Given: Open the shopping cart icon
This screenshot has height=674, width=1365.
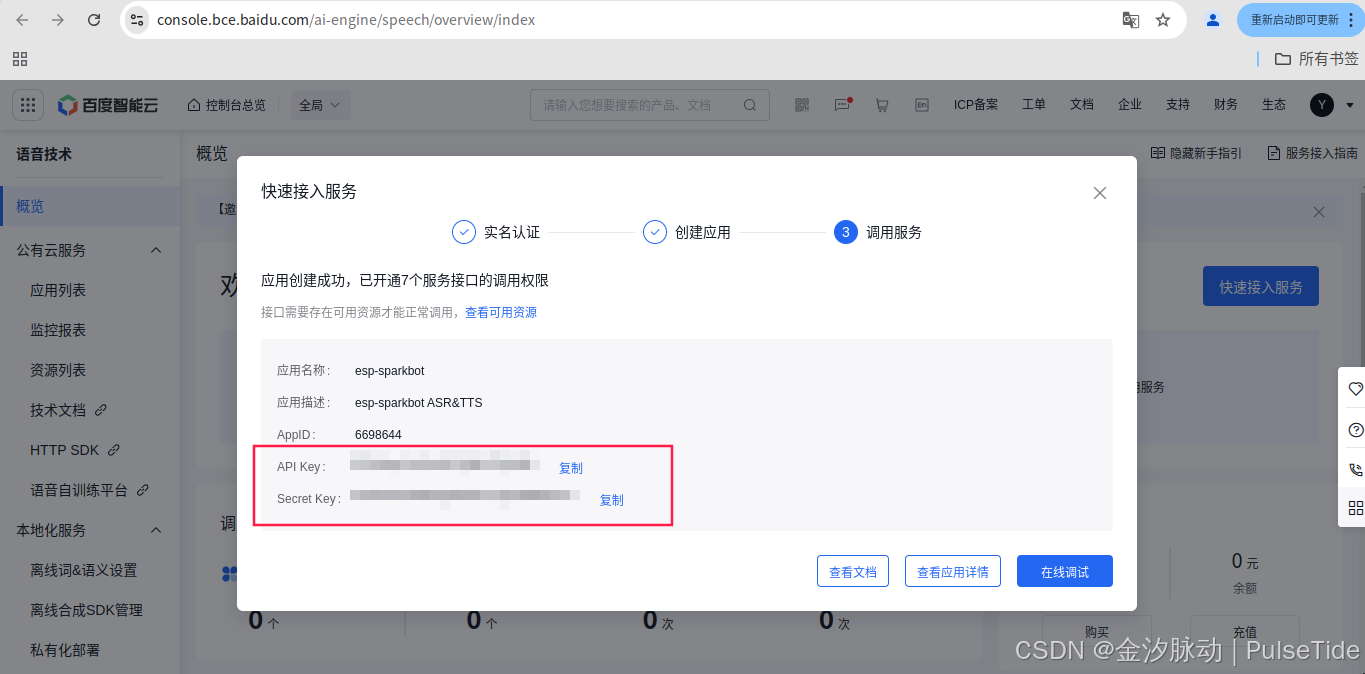Looking at the screenshot, I should [x=882, y=105].
